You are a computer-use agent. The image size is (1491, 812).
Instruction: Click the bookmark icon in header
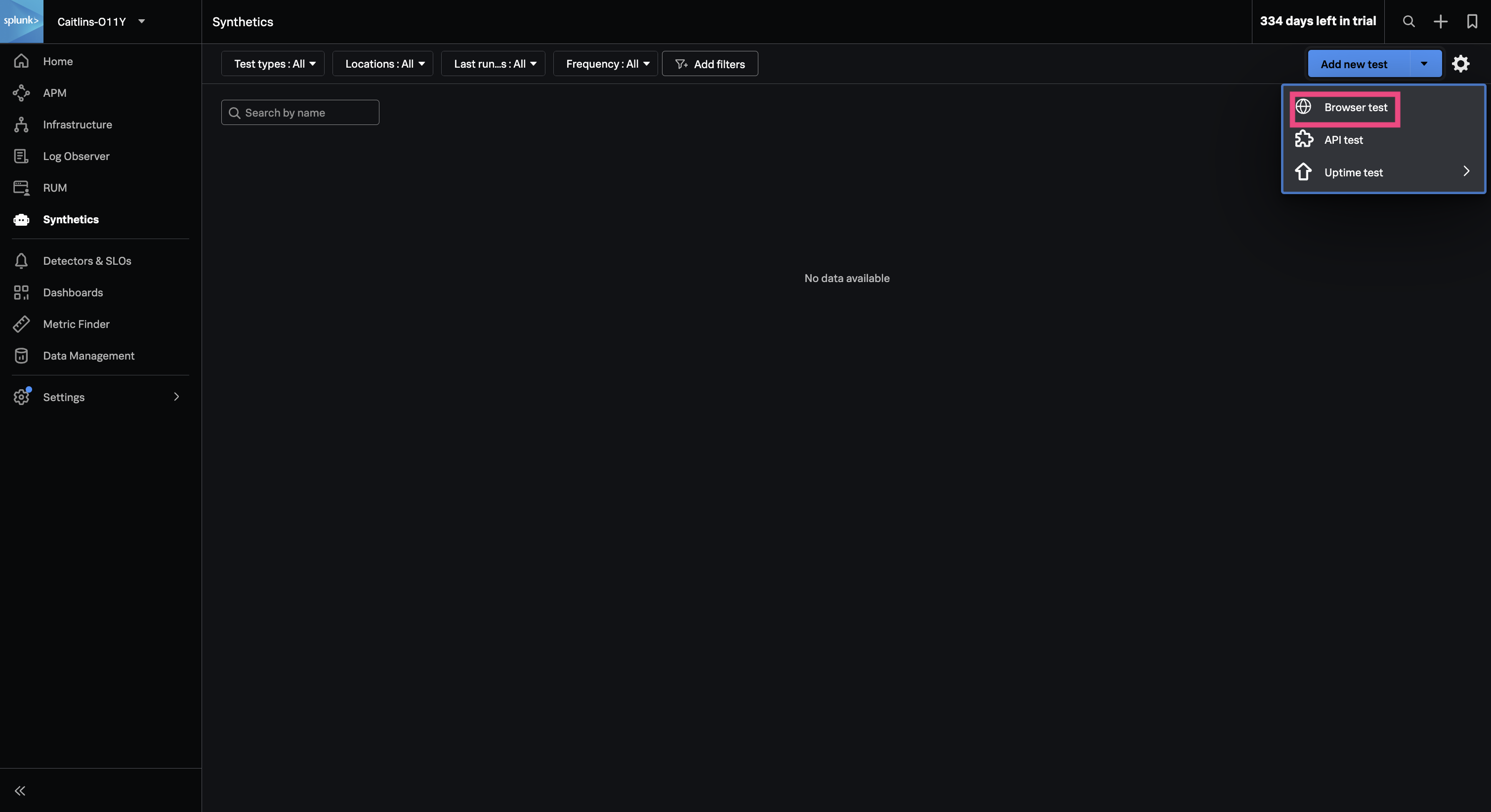pyautogui.click(x=1472, y=21)
